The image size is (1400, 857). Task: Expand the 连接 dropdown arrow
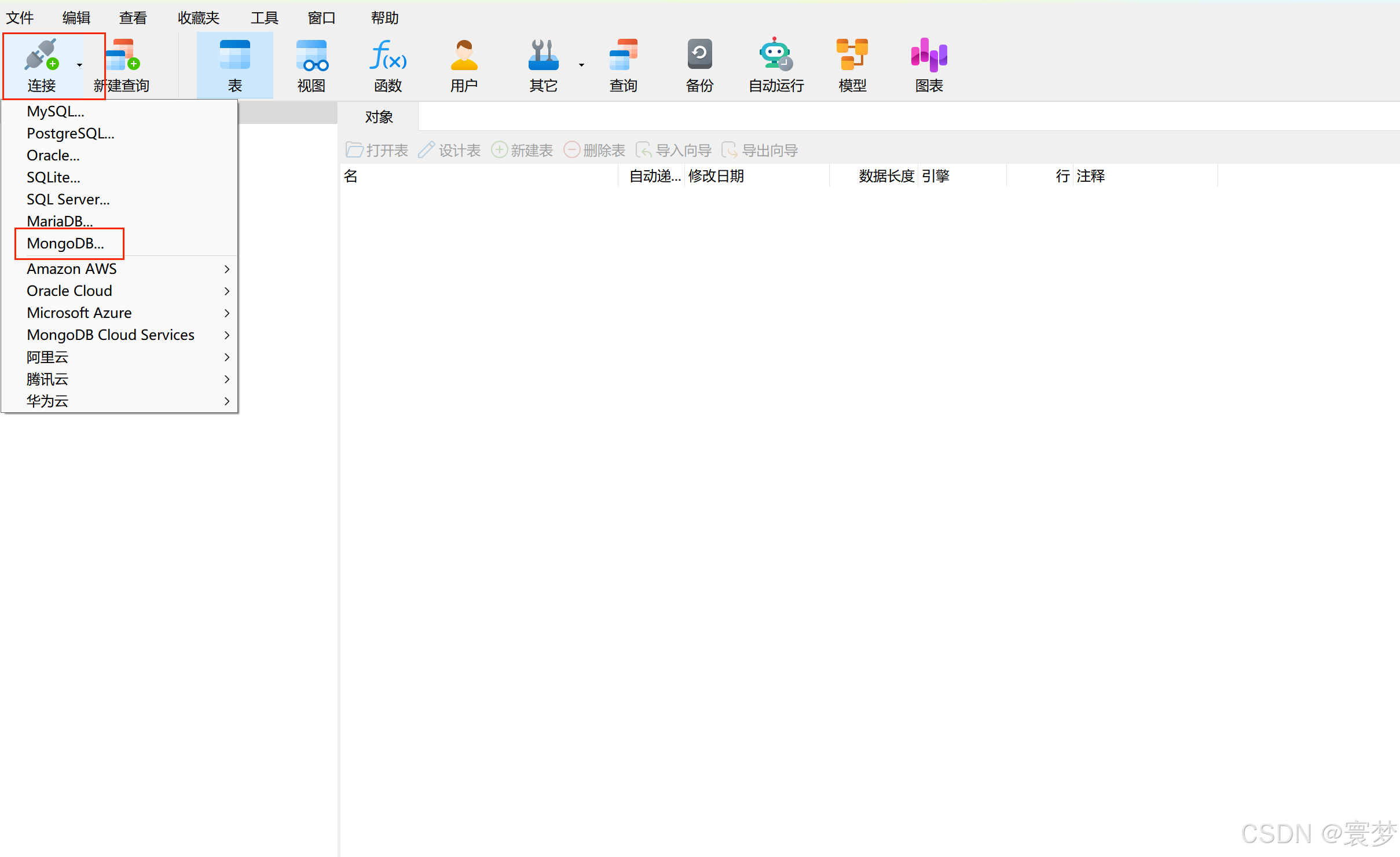(x=80, y=65)
